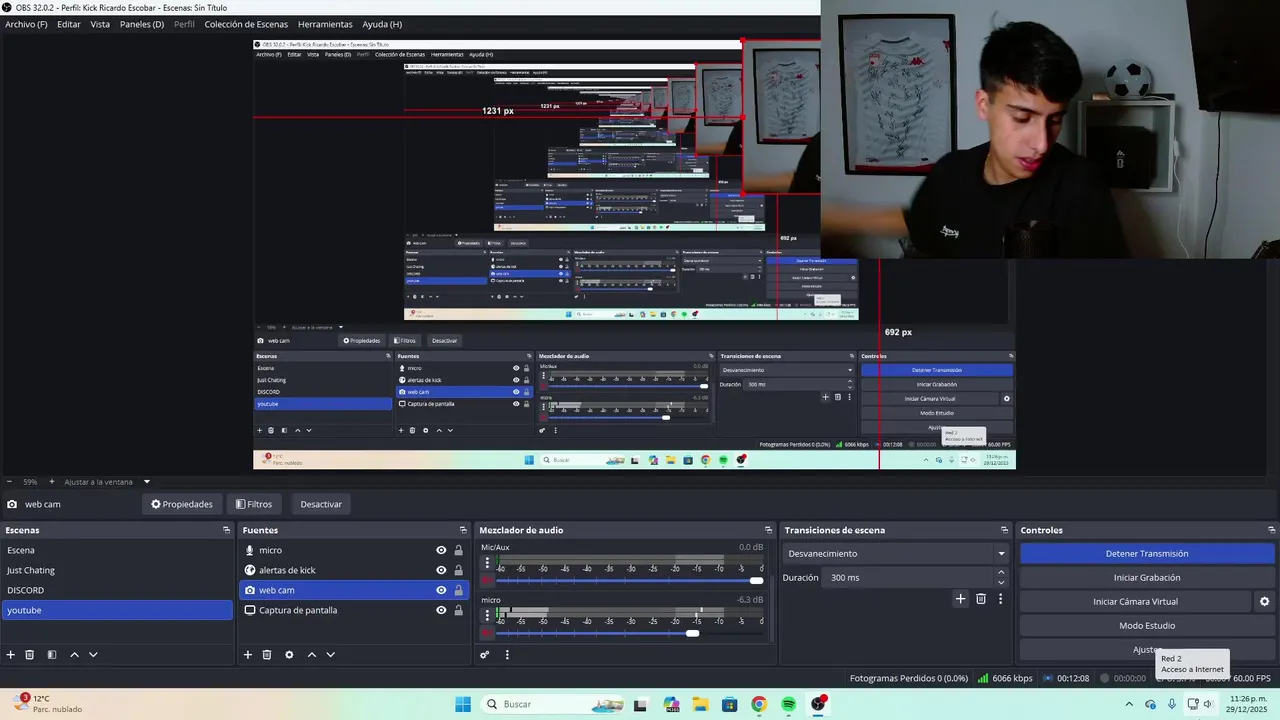Click Desactivar button for web cam
The height and width of the screenshot is (720, 1280).
321,504
